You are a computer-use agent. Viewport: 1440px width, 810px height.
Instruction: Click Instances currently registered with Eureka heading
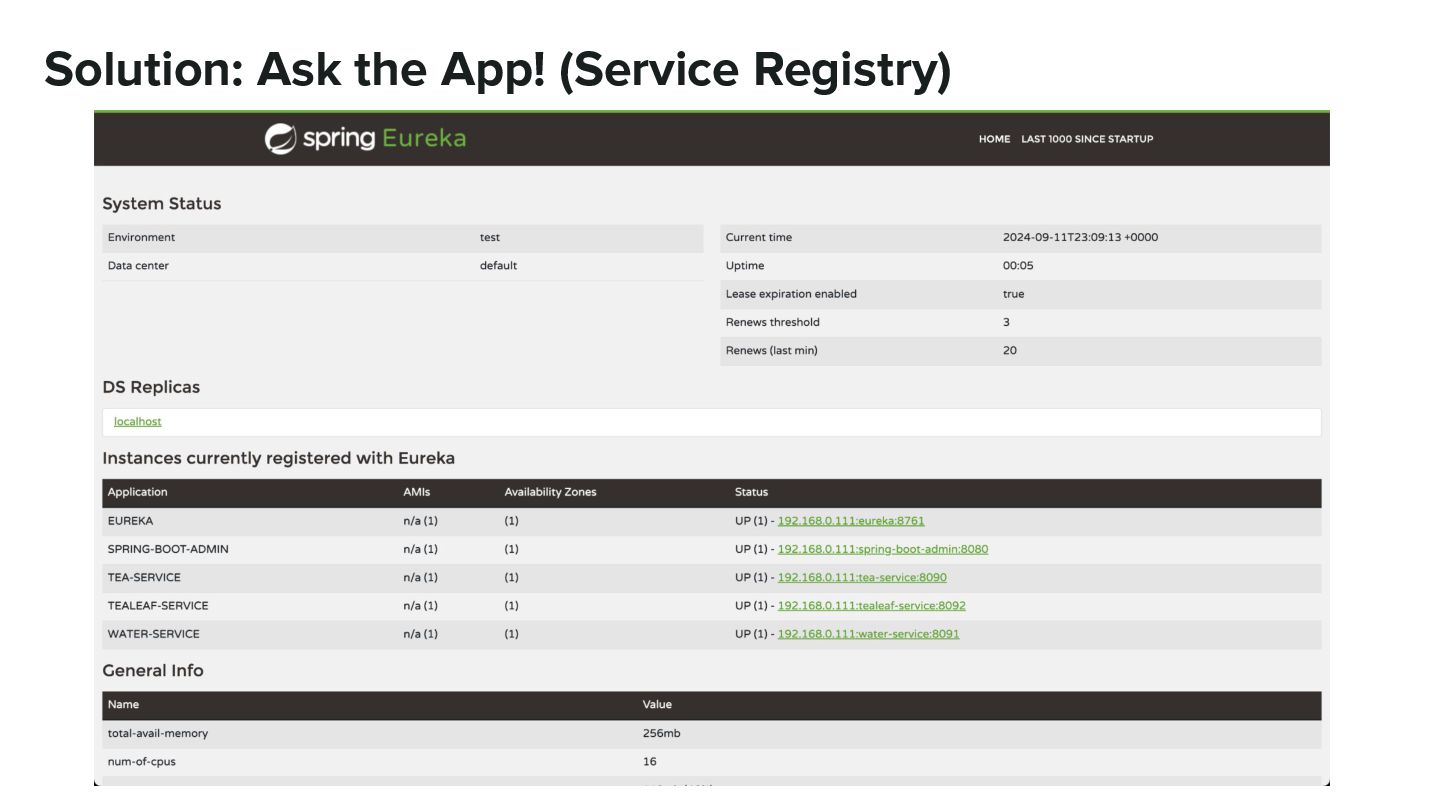coord(278,458)
